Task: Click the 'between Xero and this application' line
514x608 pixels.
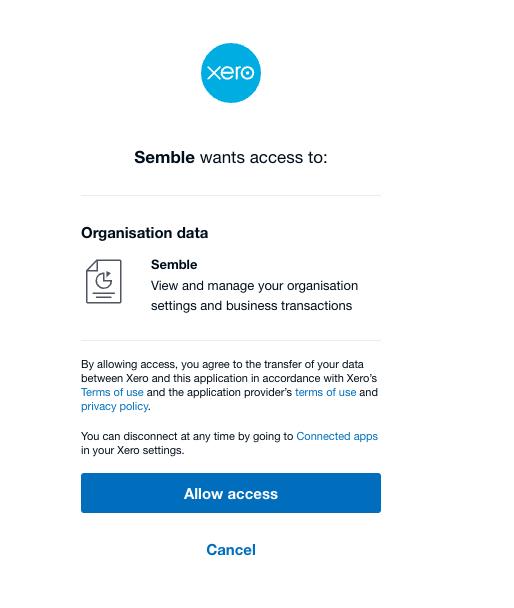Action: [229, 378]
